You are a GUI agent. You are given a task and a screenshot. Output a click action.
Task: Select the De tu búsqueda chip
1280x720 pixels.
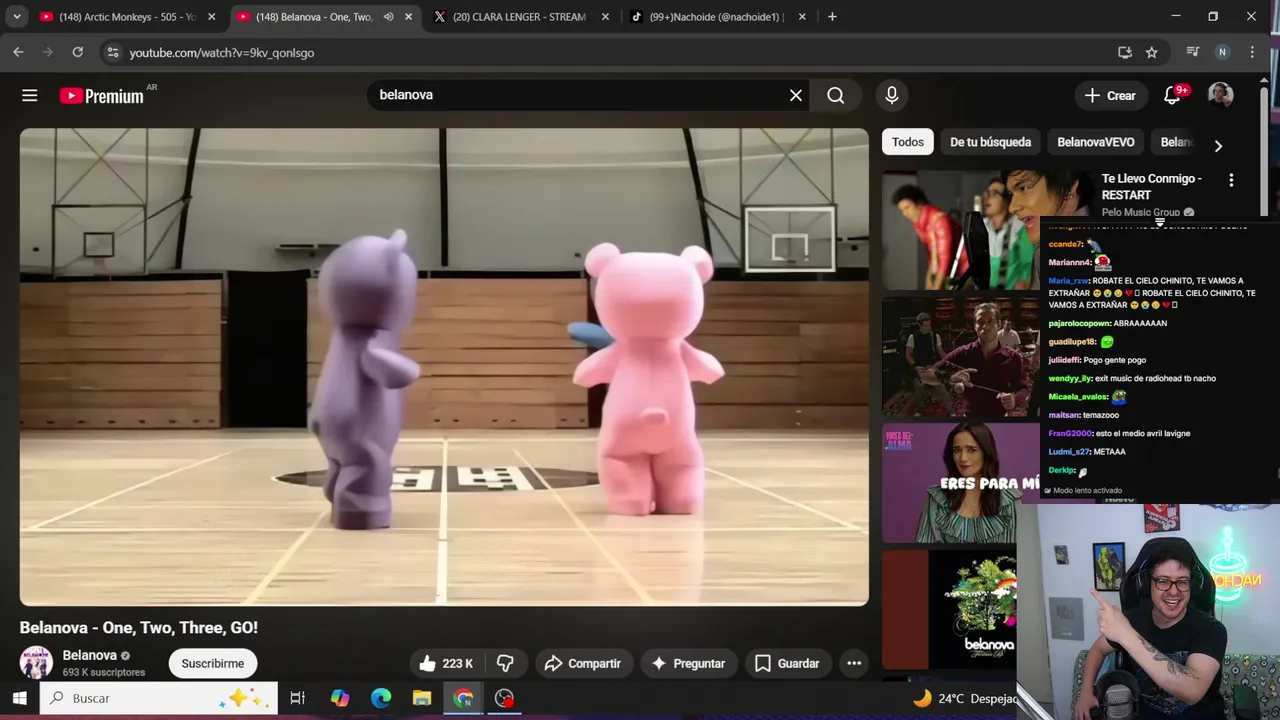(x=990, y=142)
